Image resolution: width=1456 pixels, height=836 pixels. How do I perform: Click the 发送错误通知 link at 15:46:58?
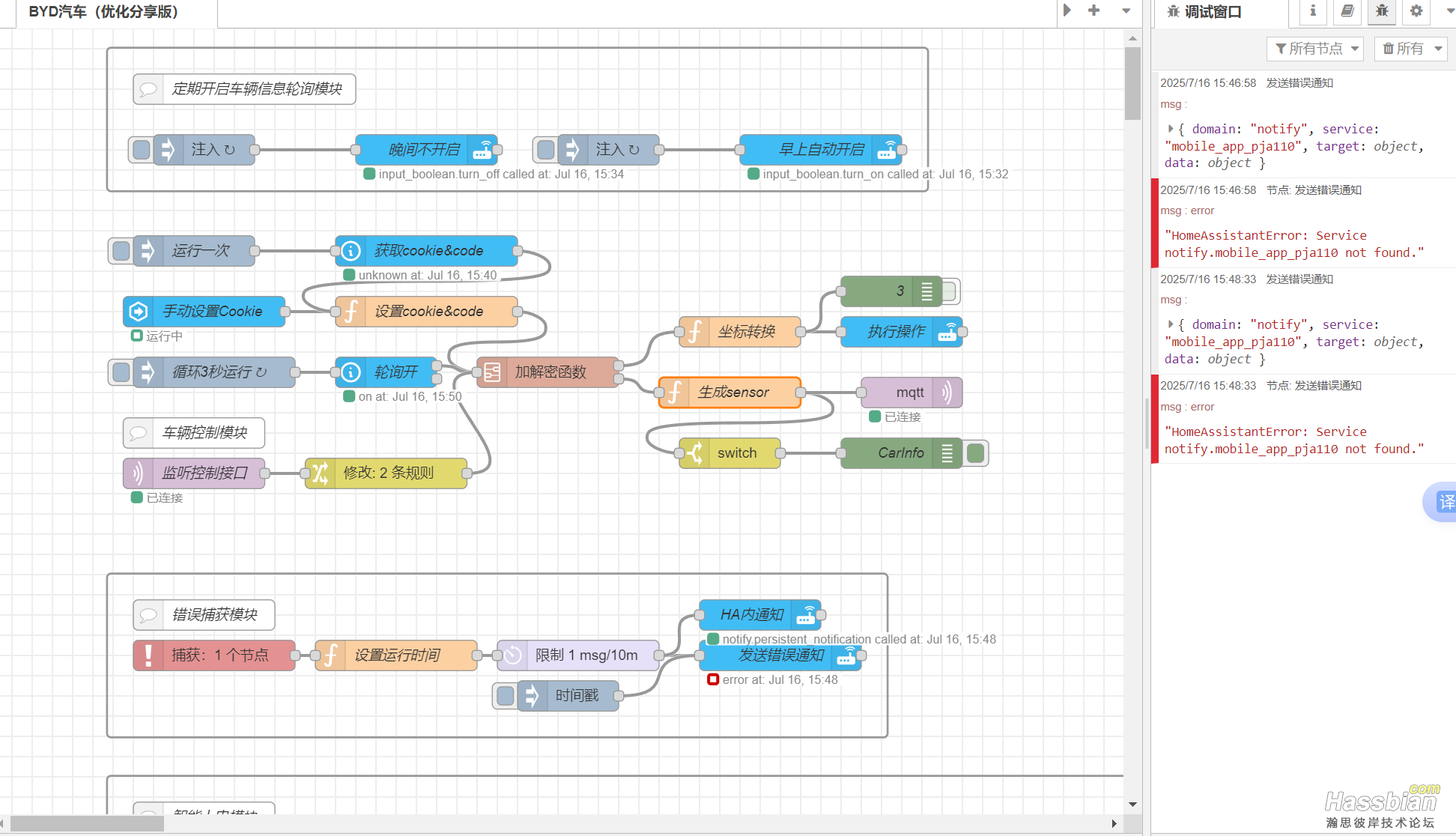pyautogui.click(x=1299, y=83)
